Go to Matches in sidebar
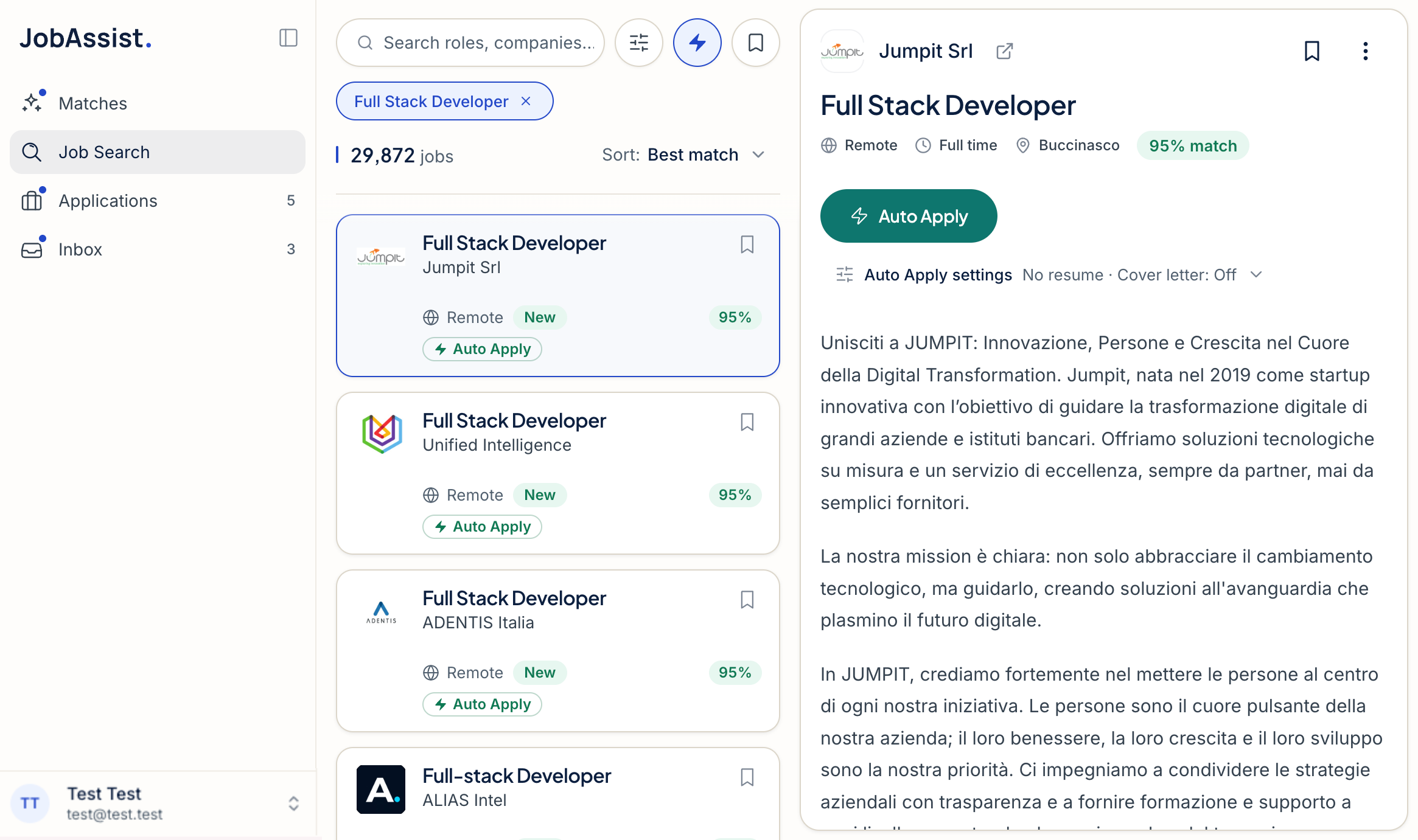 (x=158, y=103)
